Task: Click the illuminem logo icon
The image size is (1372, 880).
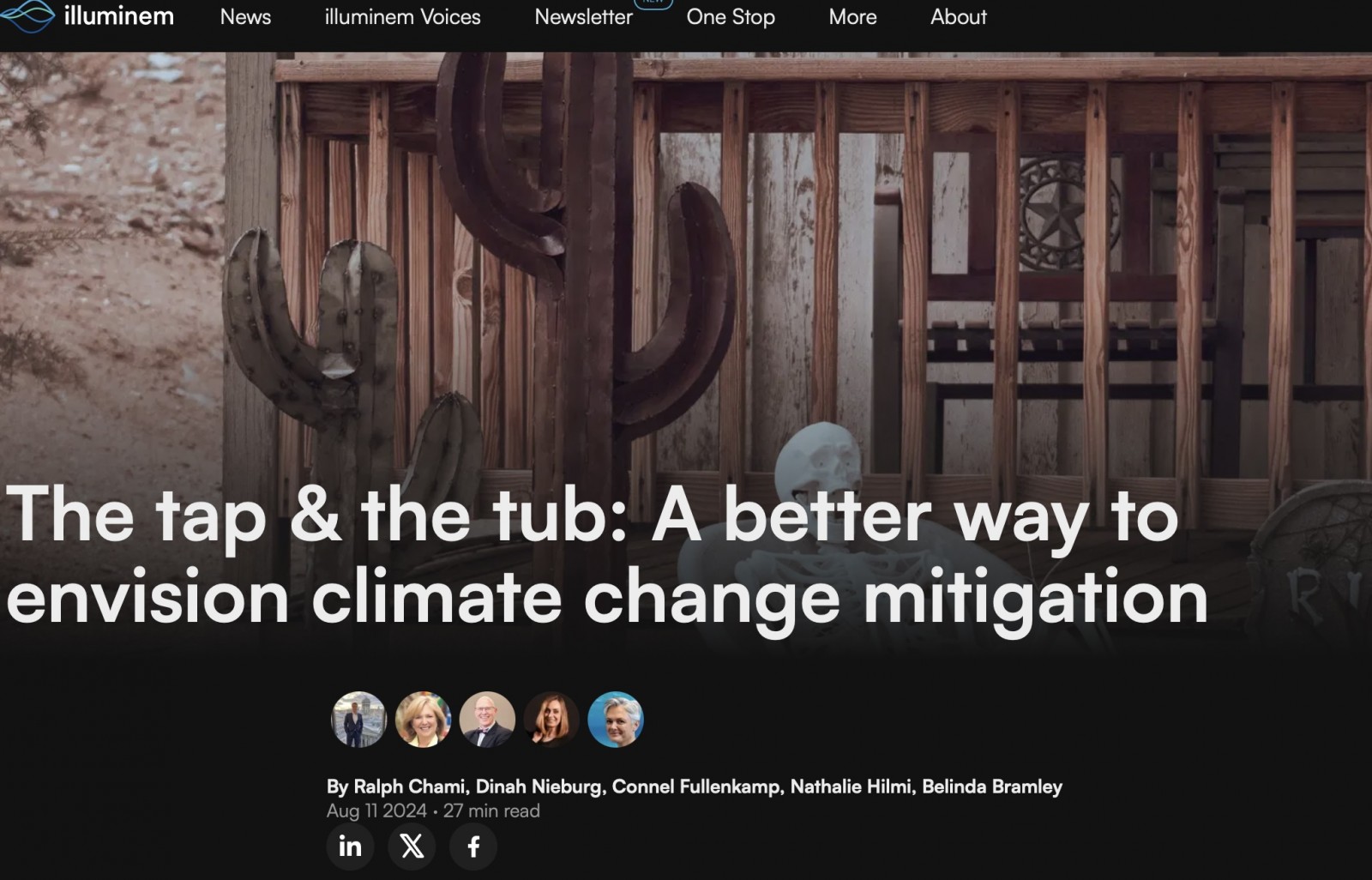Action: [x=27, y=15]
